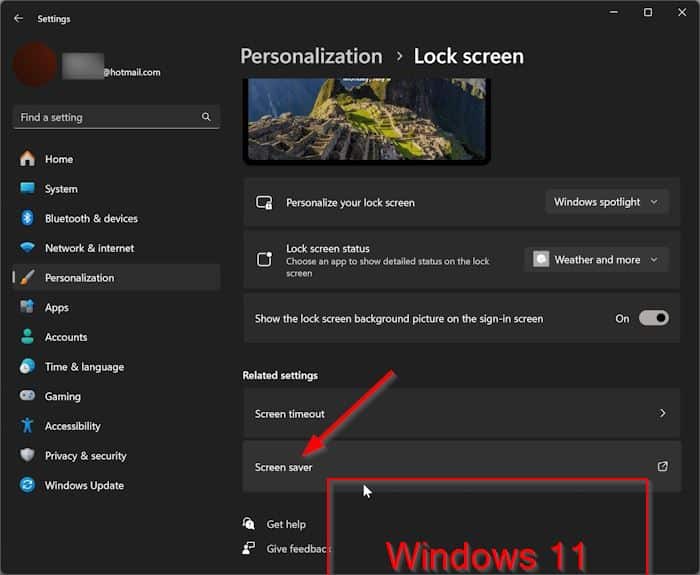Click the Lock screen status icon

(264, 259)
